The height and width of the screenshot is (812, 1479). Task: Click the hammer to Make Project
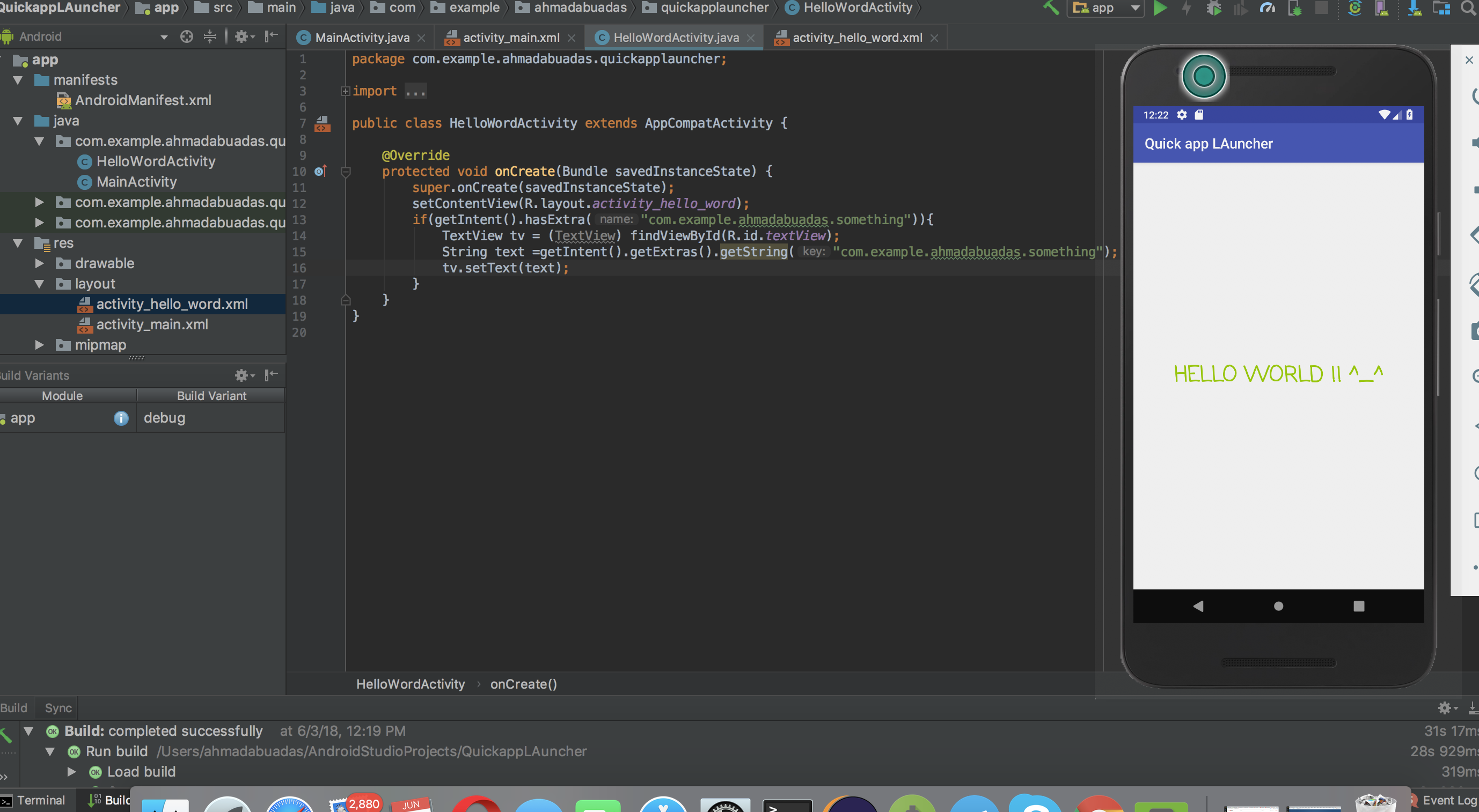click(x=1051, y=8)
